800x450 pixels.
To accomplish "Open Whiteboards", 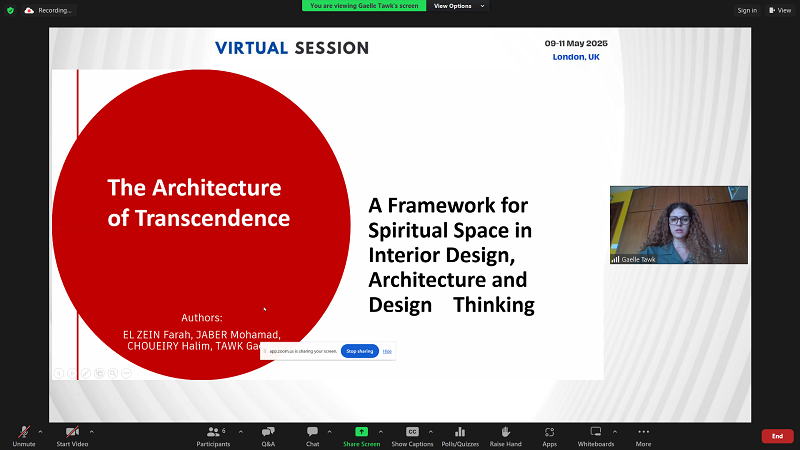I will coord(596,435).
